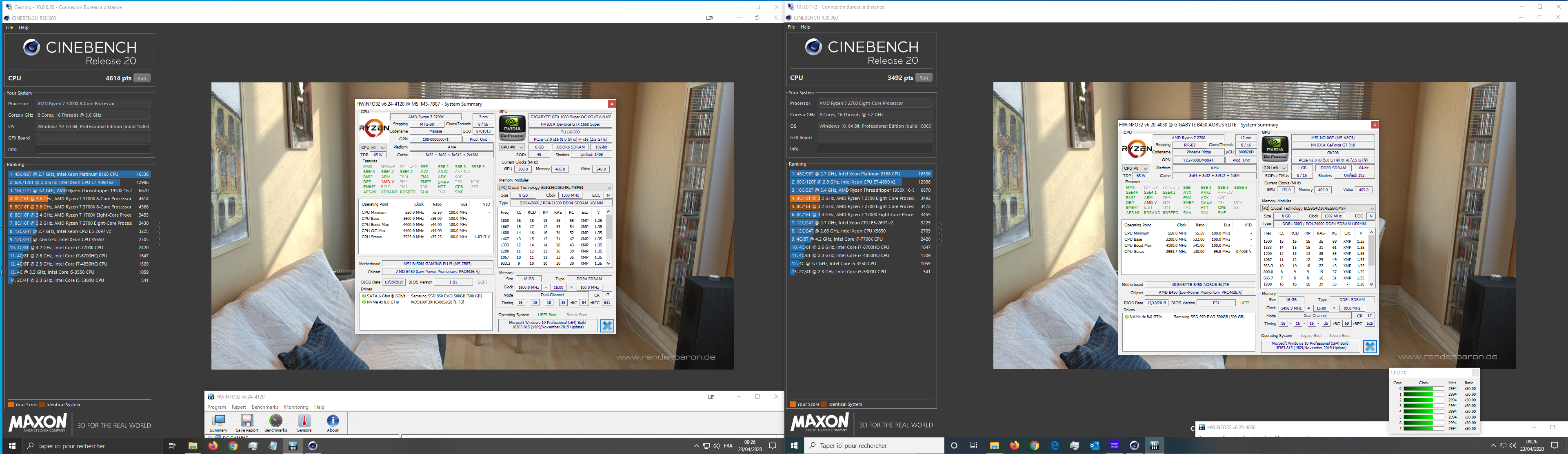Close the GIGABYTE B450 AORUS ELITE summary via blue X
Viewport: 1568px width, 454px height.
tap(1370, 346)
